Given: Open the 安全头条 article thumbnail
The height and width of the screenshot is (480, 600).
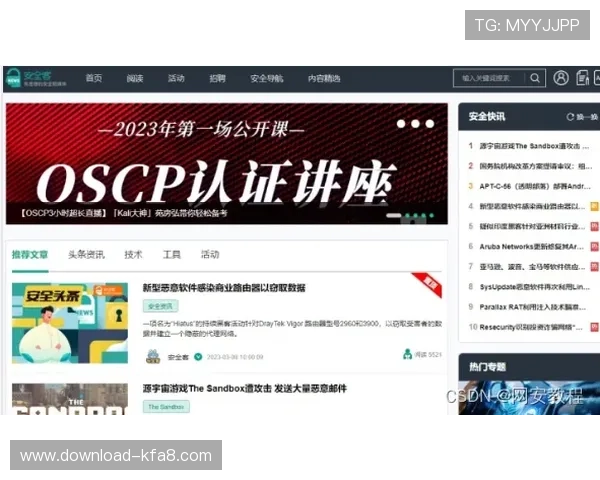Looking at the screenshot, I should [70, 323].
